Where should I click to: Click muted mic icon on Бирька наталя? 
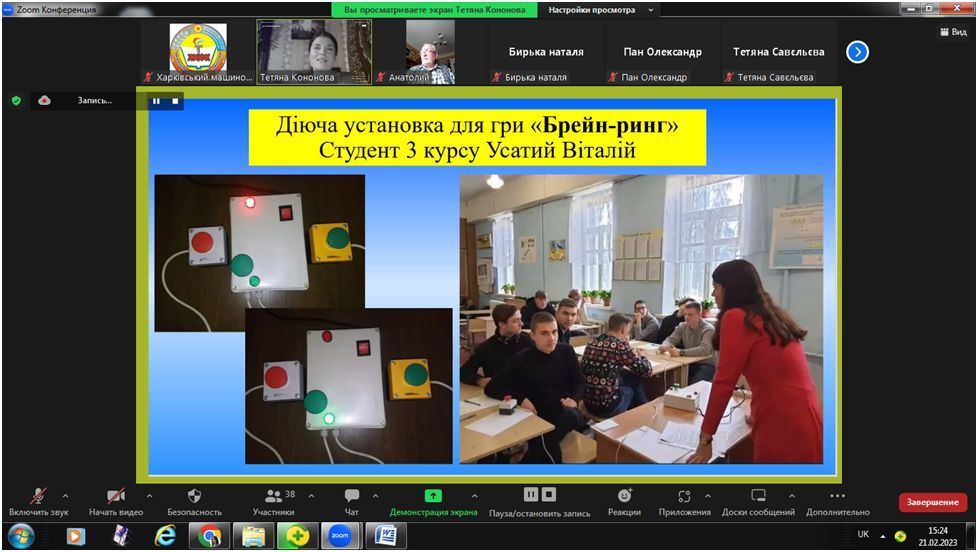[496, 77]
